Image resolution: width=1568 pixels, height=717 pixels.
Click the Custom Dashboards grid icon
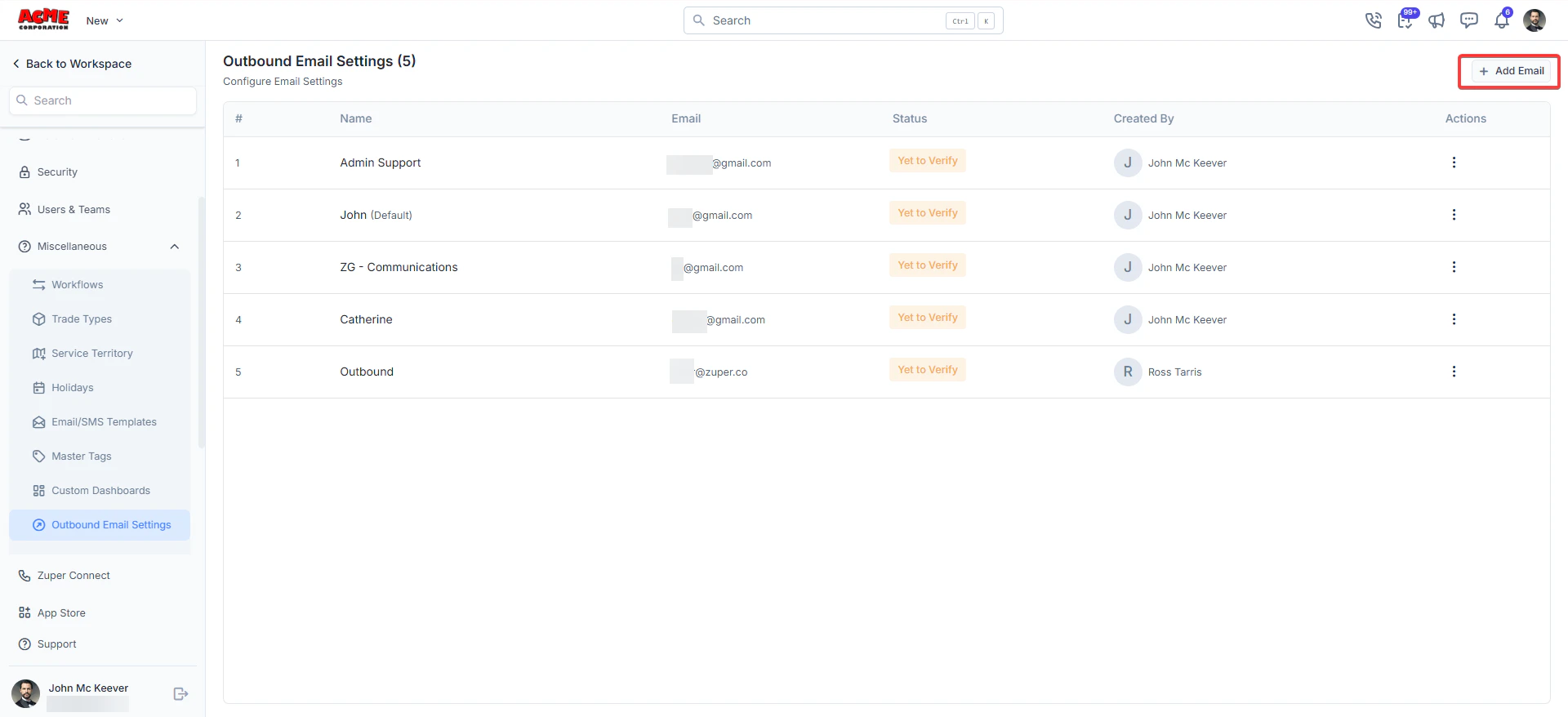[x=38, y=491]
